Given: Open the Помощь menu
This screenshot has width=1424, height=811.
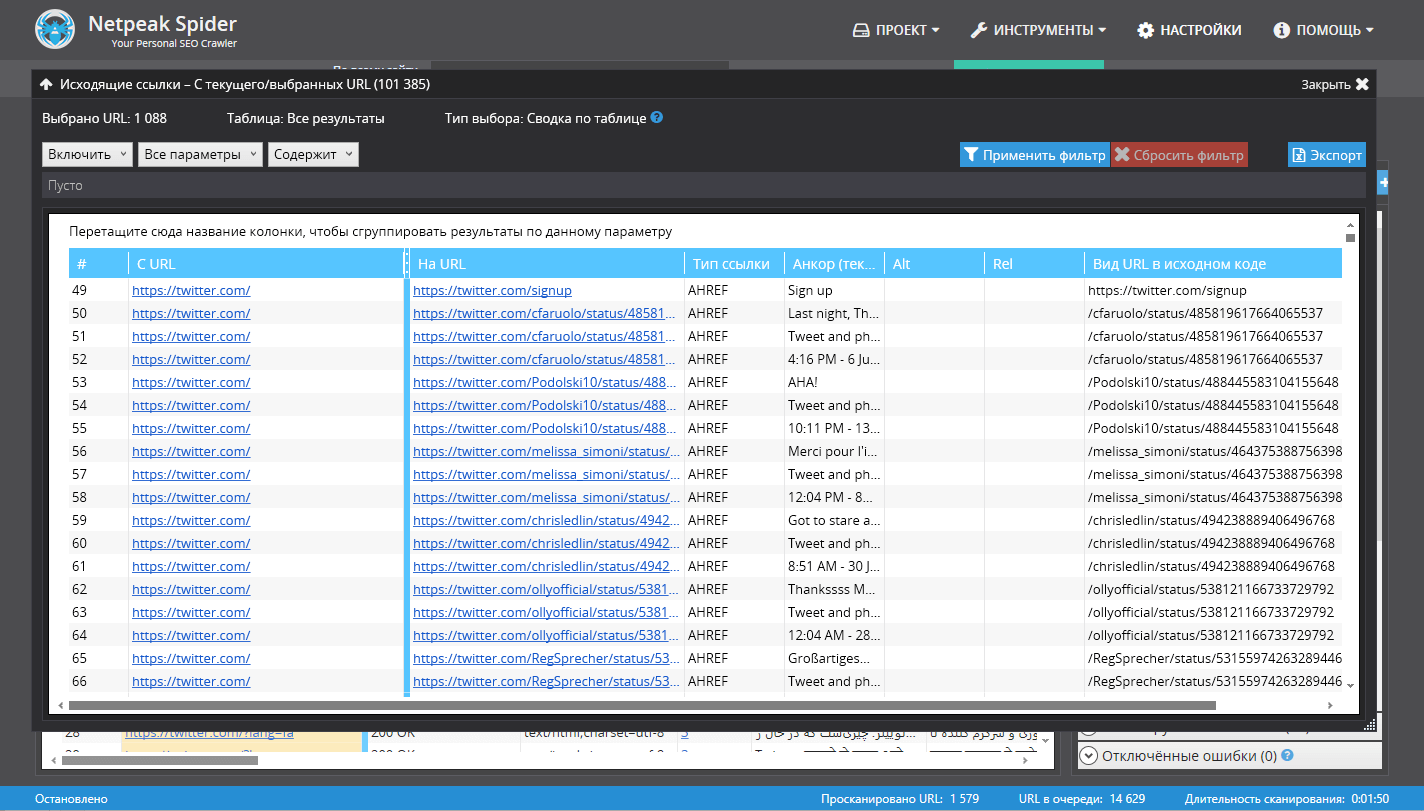Looking at the screenshot, I should point(1323,30).
